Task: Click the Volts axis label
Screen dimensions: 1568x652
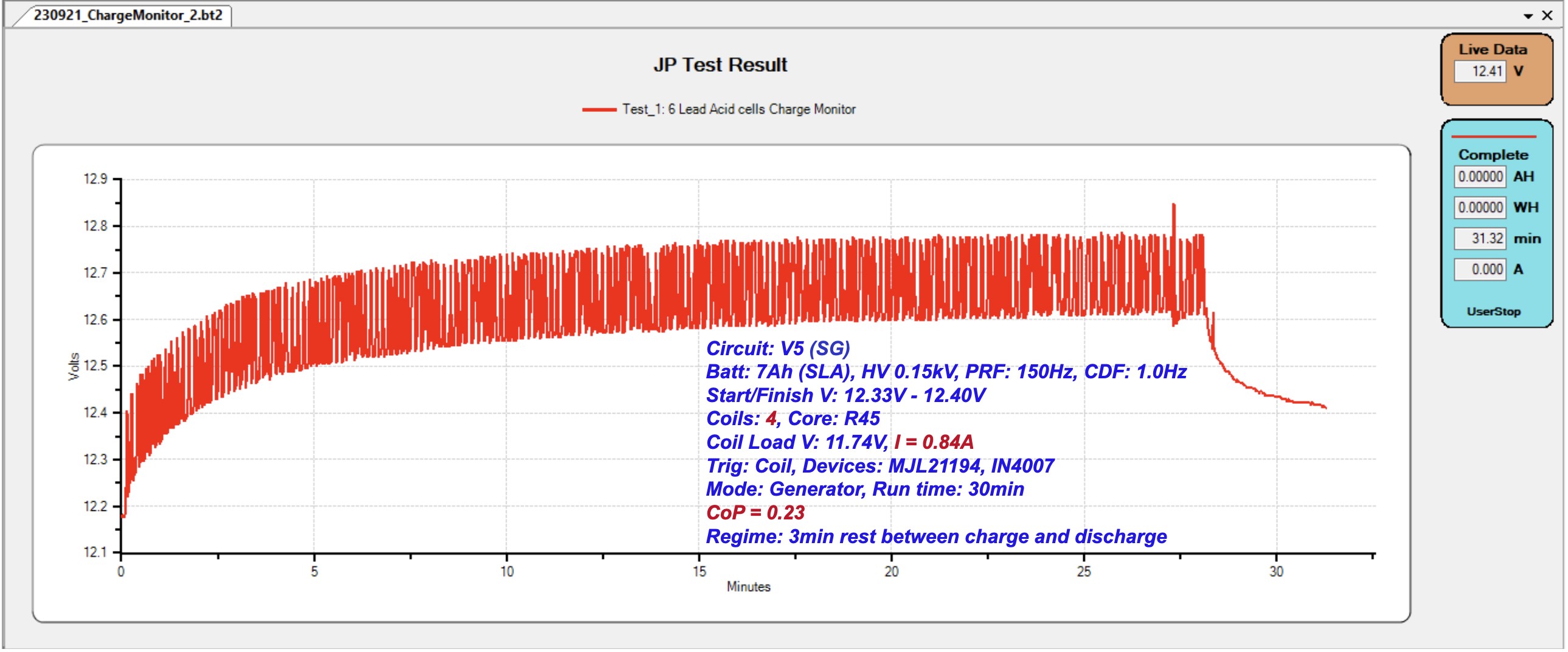Action: [74, 367]
